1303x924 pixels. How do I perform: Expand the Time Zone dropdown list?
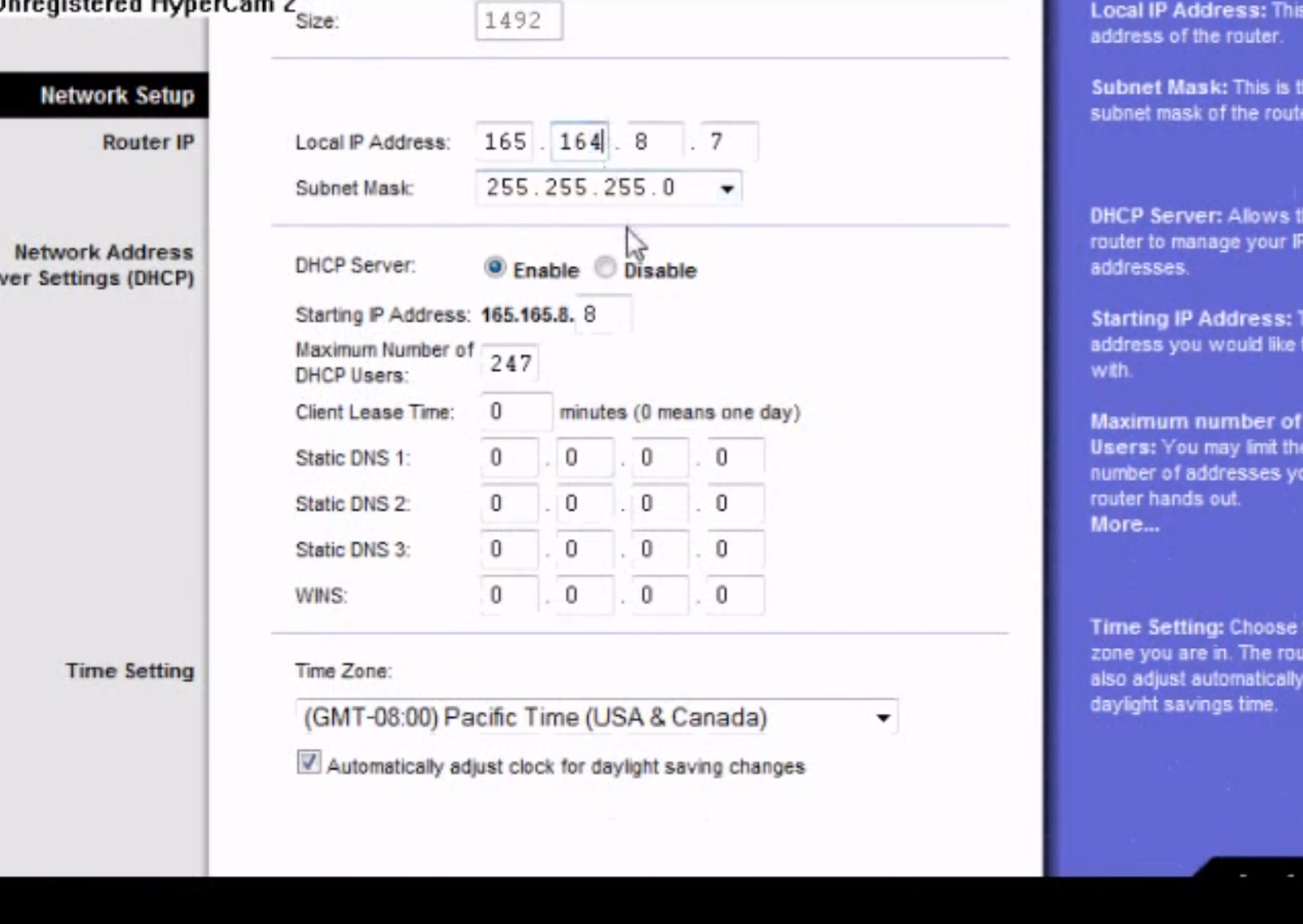(883, 718)
